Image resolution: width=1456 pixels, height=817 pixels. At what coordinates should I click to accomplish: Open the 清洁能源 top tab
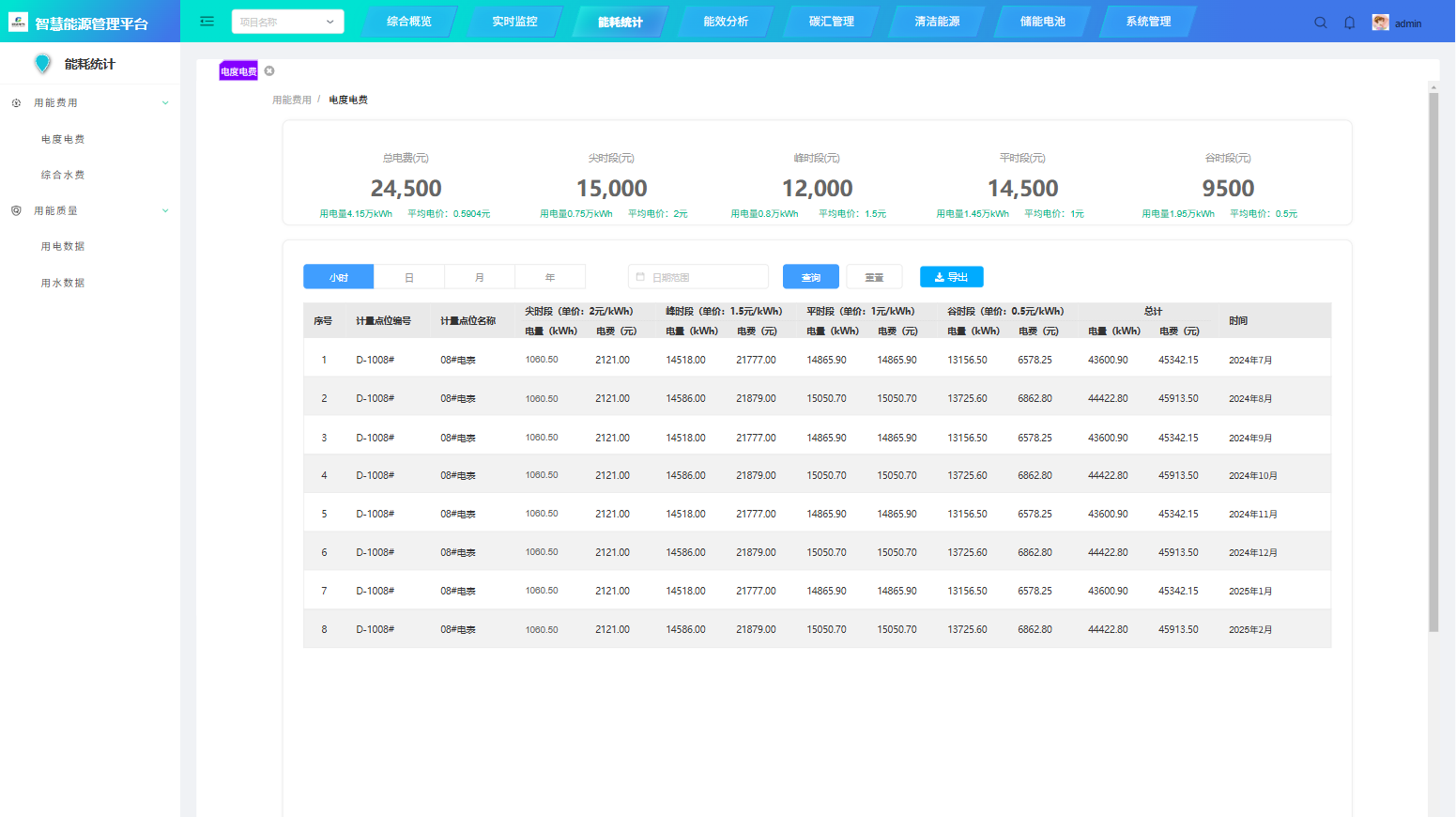pyautogui.click(x=937, y=22)
